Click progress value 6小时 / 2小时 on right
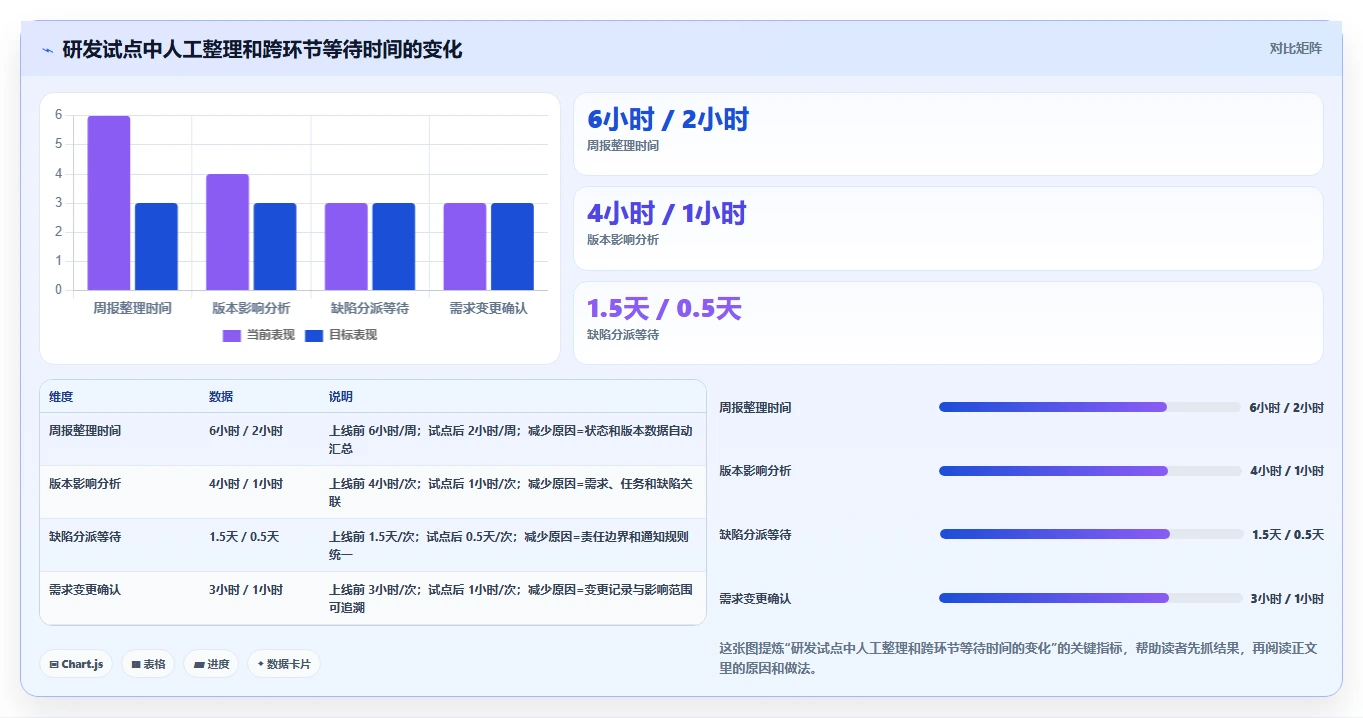 pos(1286,408)
